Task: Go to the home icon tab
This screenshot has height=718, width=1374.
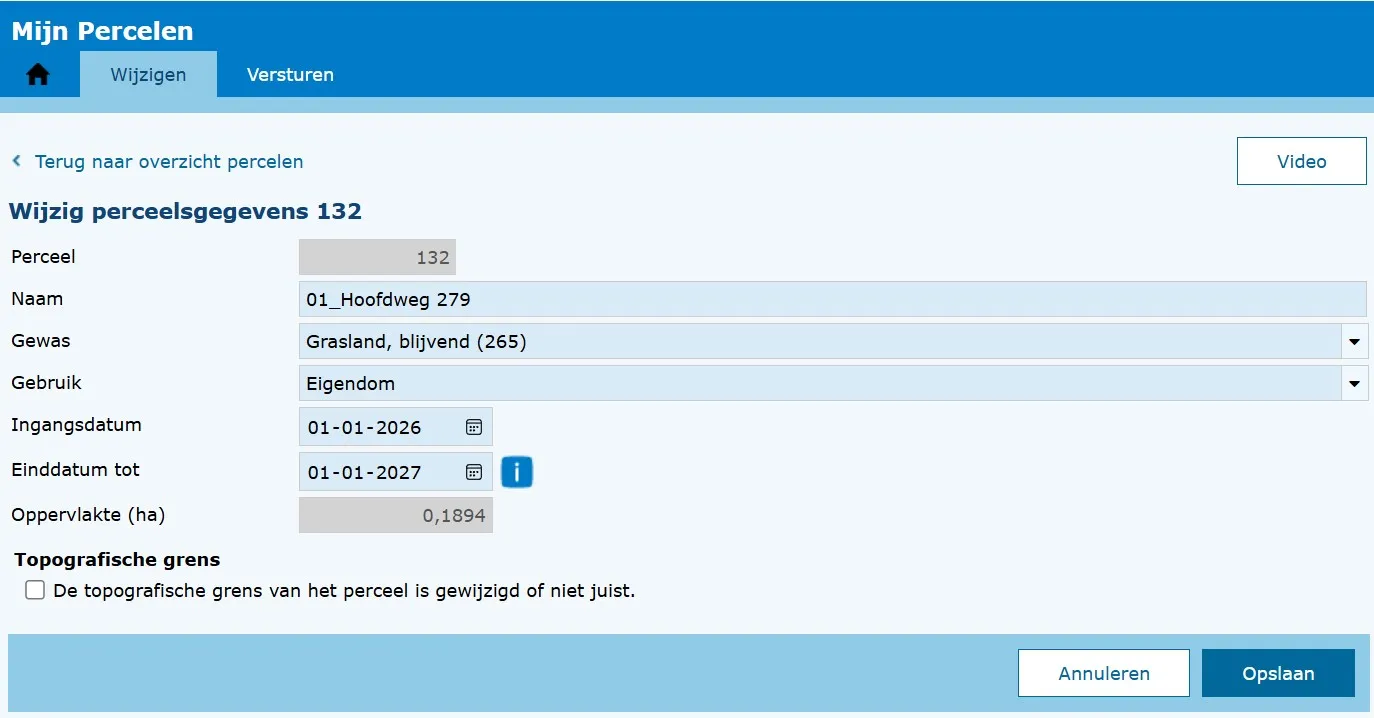Action: coord(38,75)
